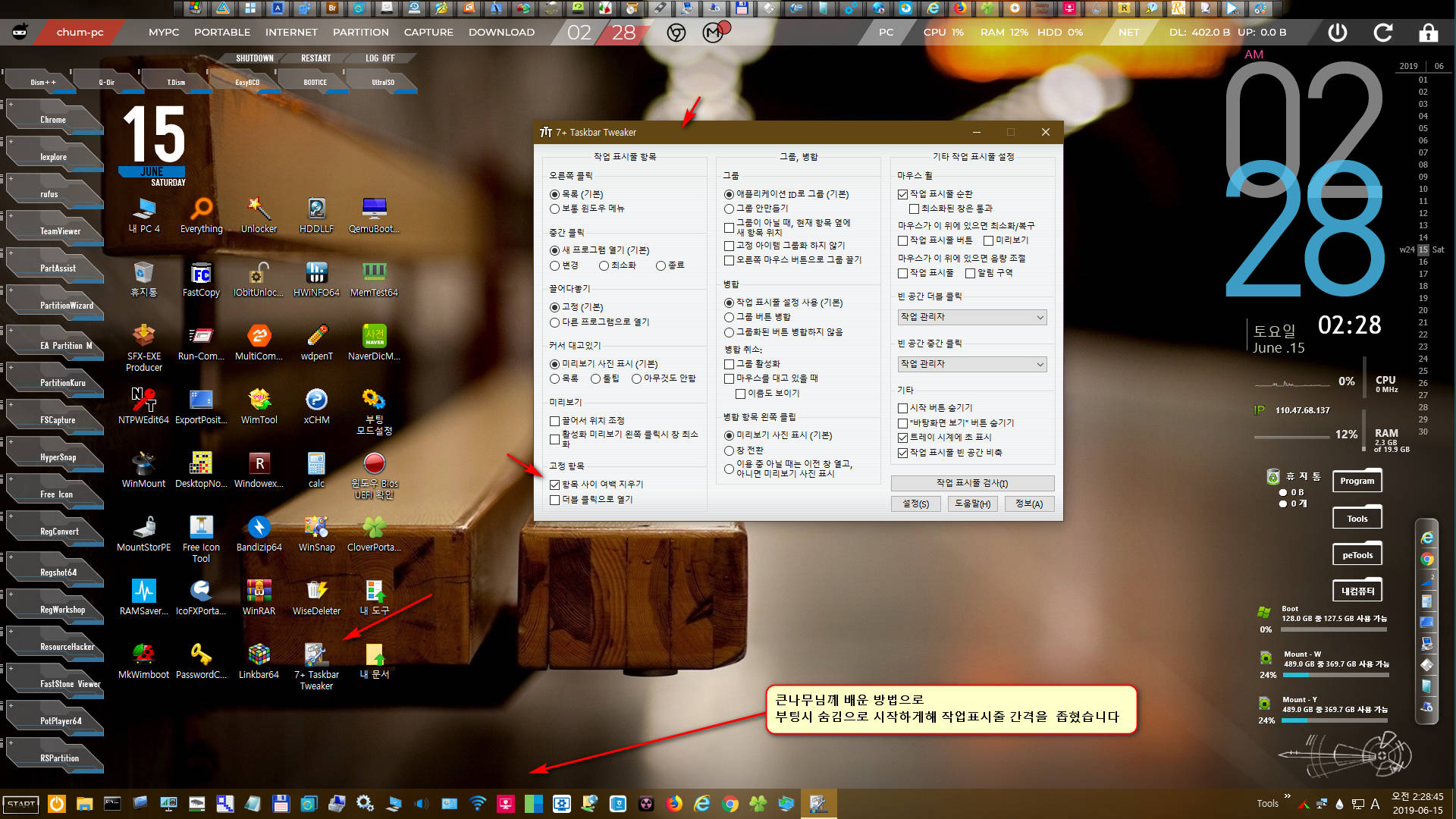Click the Program widget button
The image size is (1456, 819).
click(1357, 481)
